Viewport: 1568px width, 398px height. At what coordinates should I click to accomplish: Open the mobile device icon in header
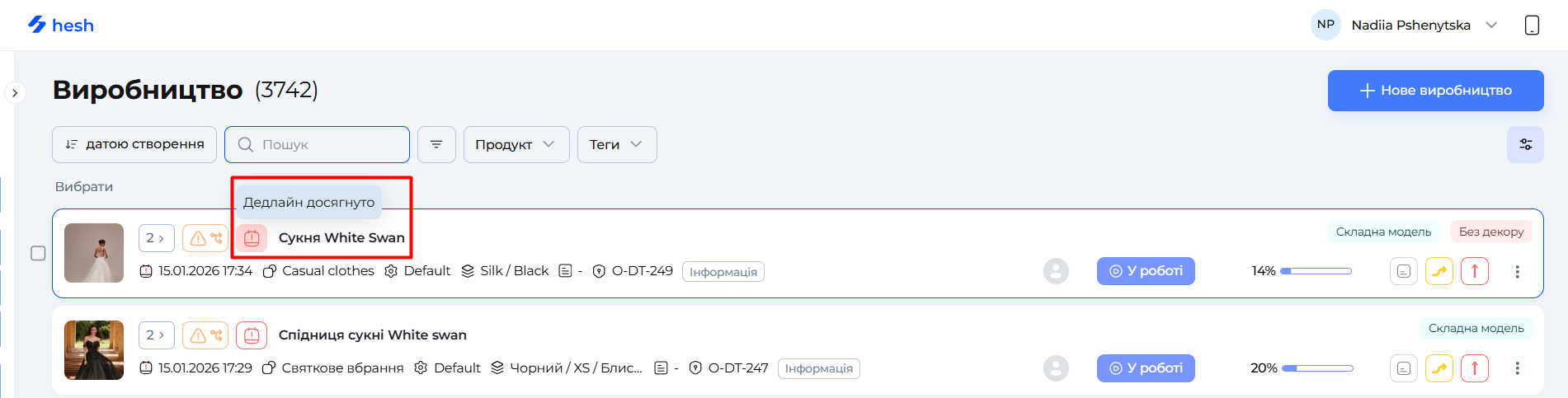pos(1532,26)
